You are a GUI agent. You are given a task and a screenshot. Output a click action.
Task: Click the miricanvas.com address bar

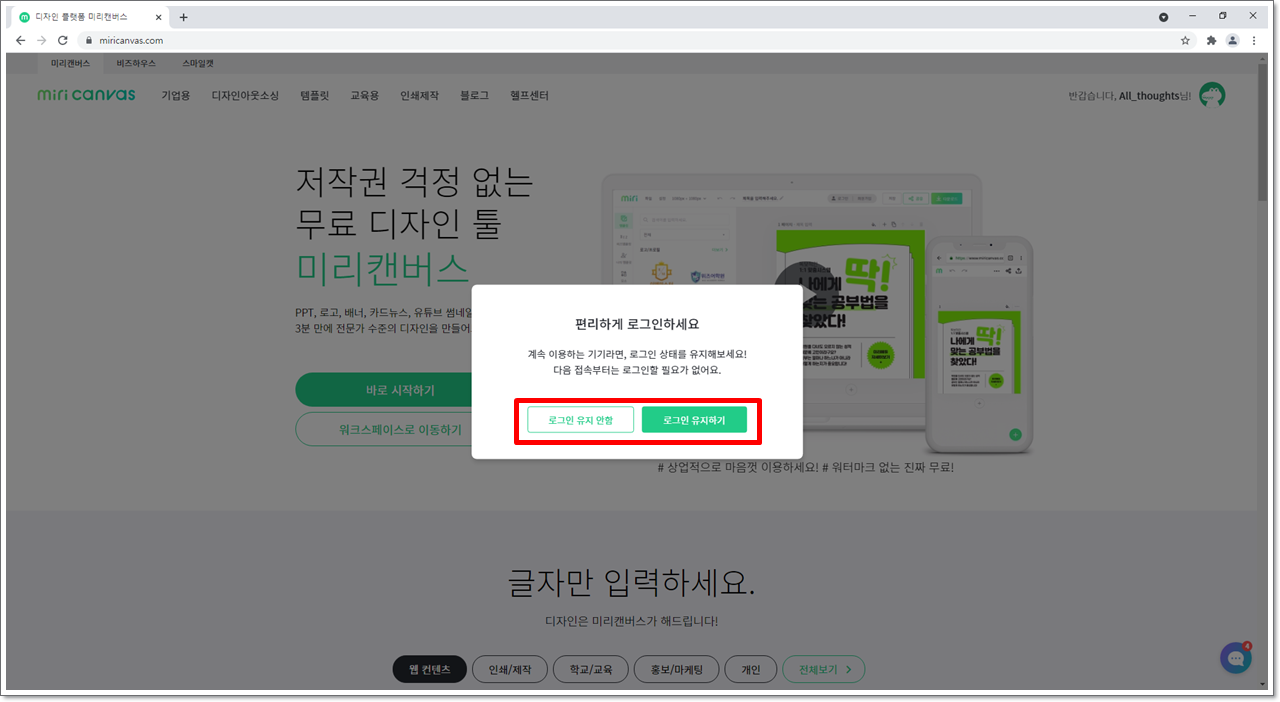[630, 40]
